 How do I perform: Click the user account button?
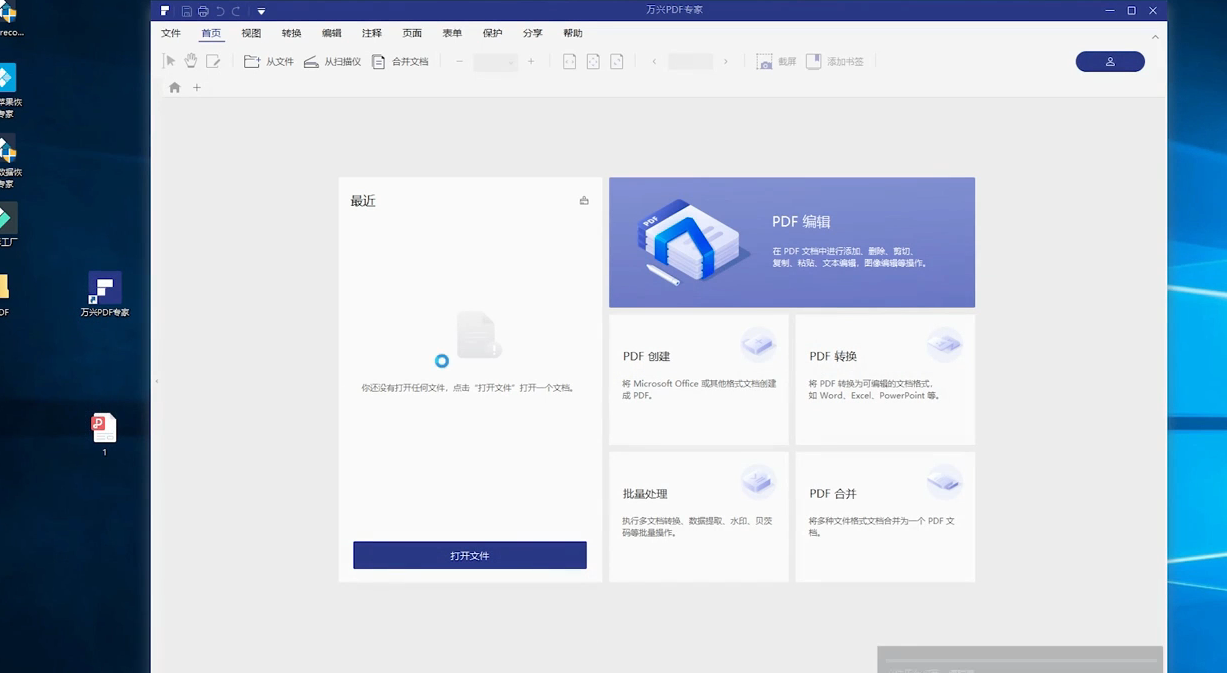tap(1110, 62)
